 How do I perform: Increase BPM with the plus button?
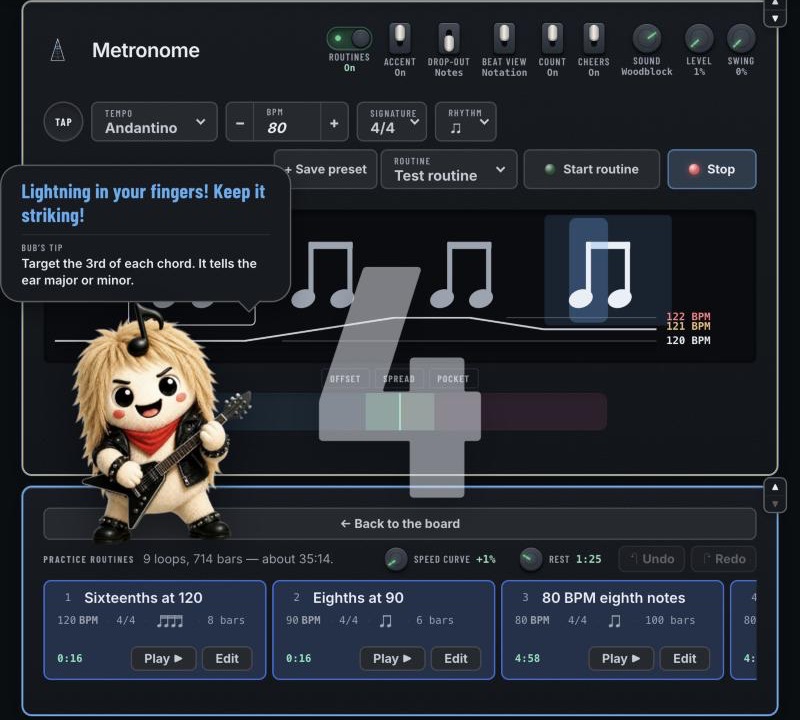(x=334, y=123)
